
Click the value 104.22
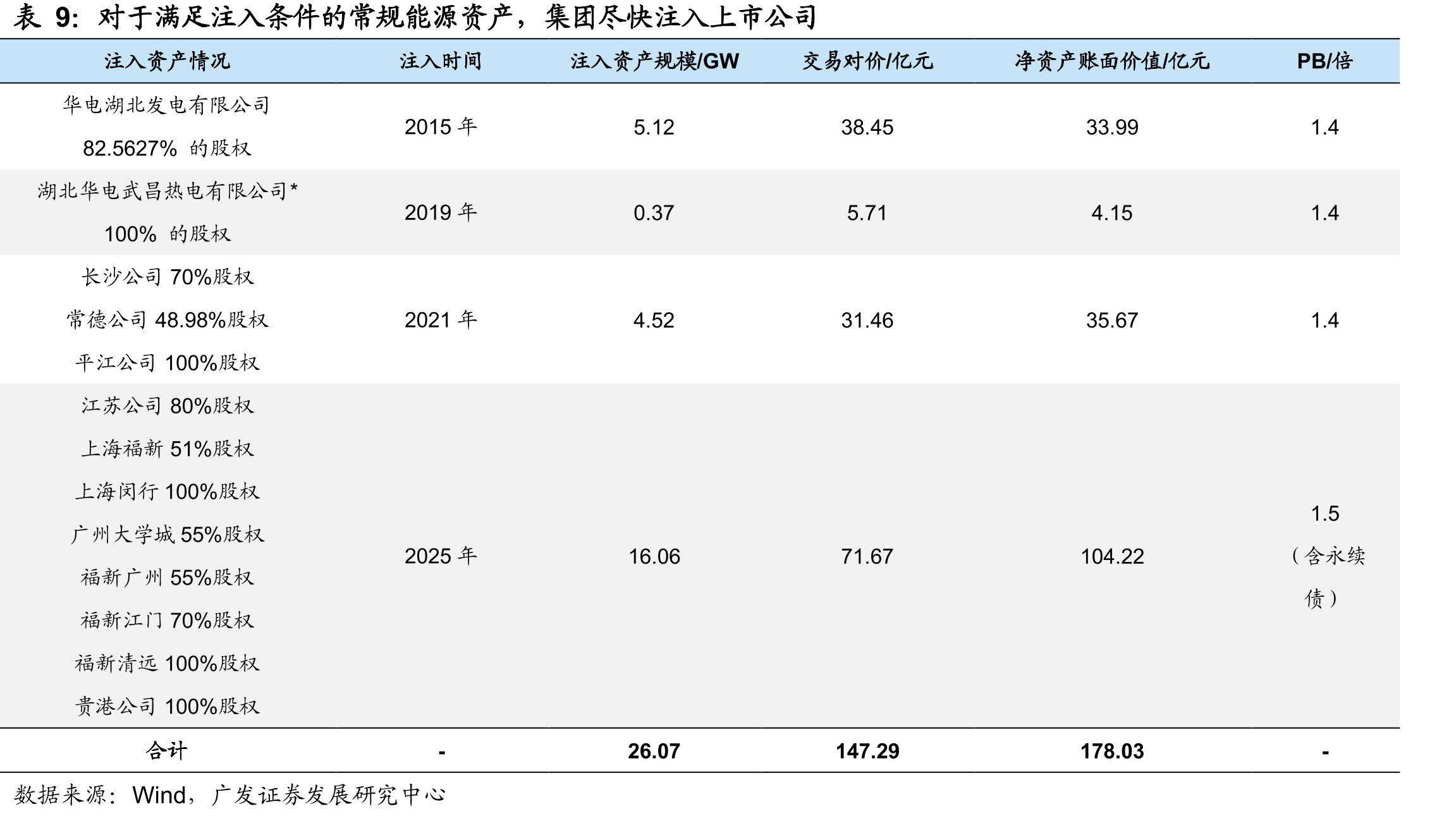[1112, 557]
